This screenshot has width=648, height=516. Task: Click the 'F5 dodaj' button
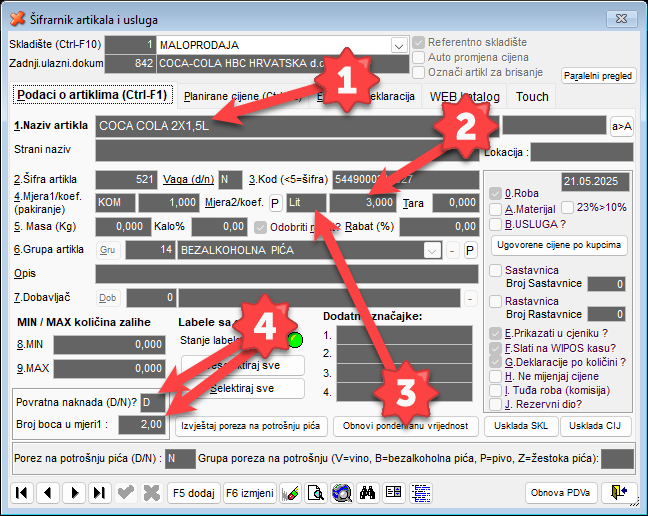(193, 492)
